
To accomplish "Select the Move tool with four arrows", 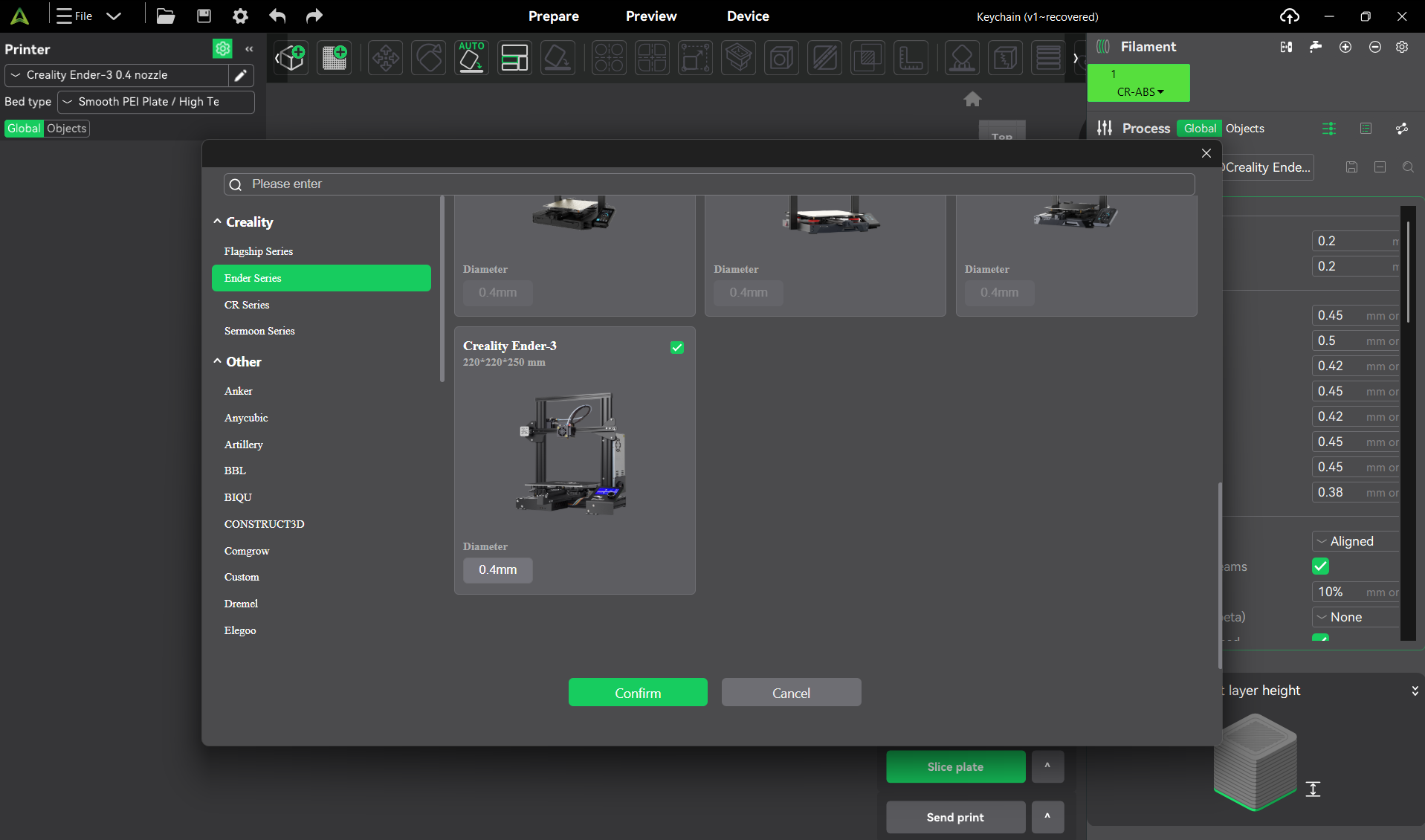I will point(385,57).
